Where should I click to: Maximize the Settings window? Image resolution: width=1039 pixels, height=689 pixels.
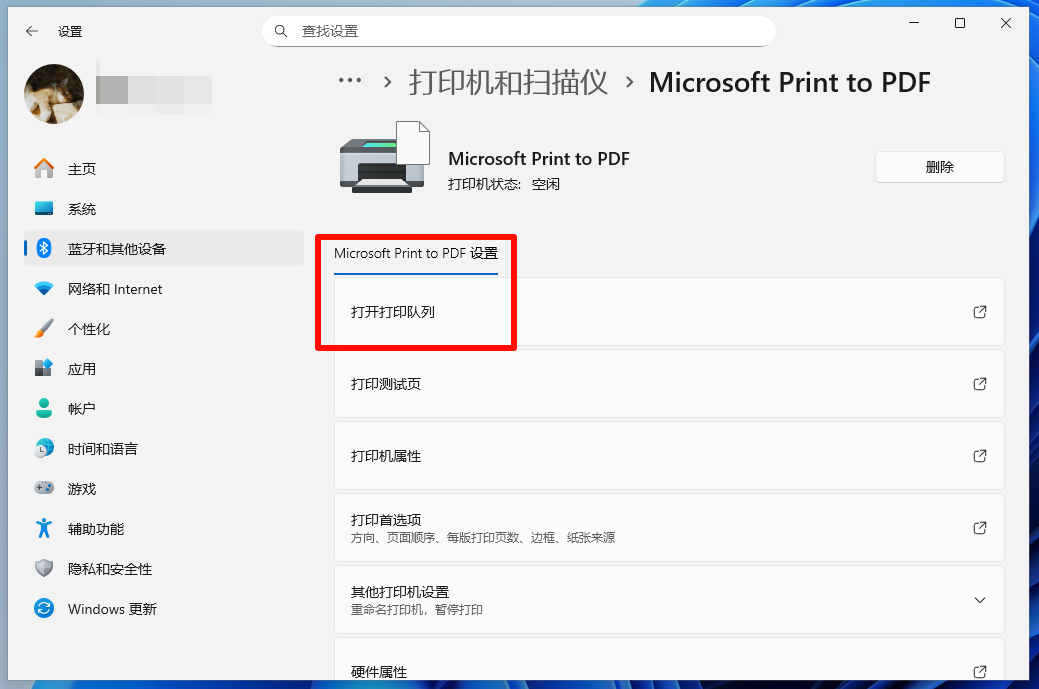point(959,23)
